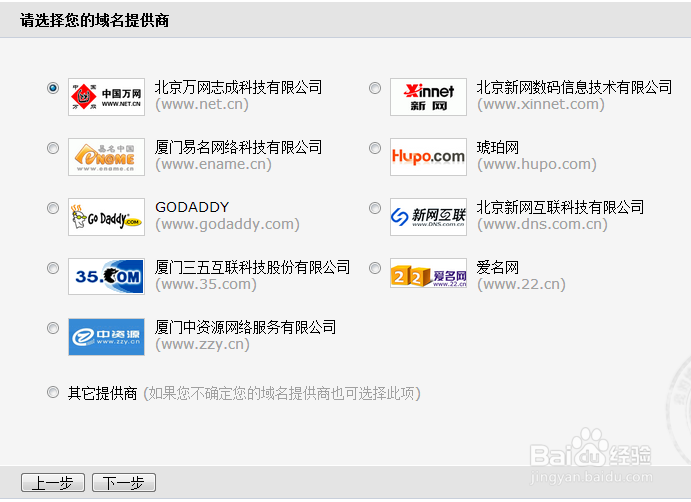Select radio button for 北京新网数码信息技术有限公司
Image resolution: width=691 pixels, height=502 pixels.
pos(375,88)
